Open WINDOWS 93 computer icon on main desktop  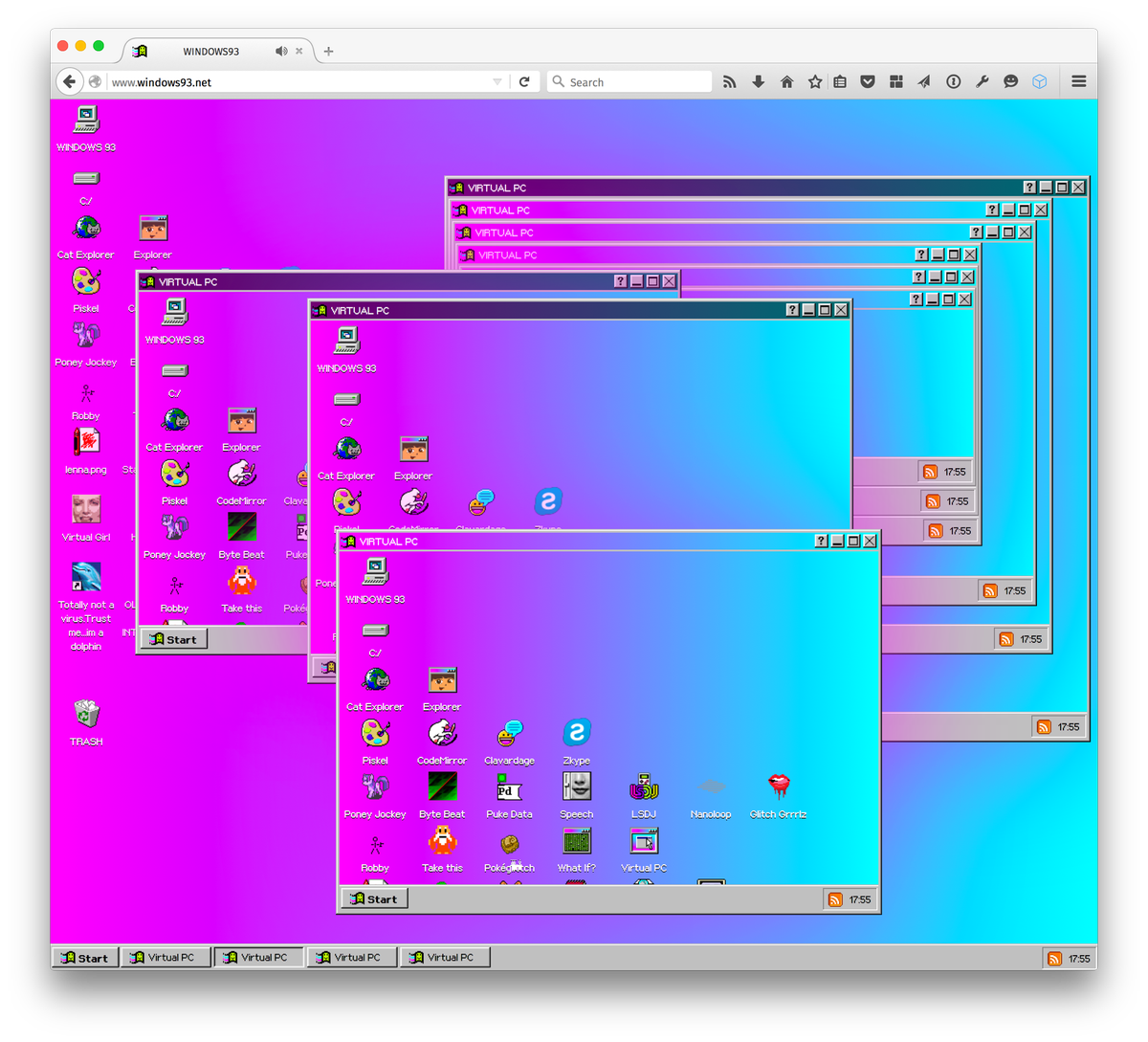tap(86, 120)
